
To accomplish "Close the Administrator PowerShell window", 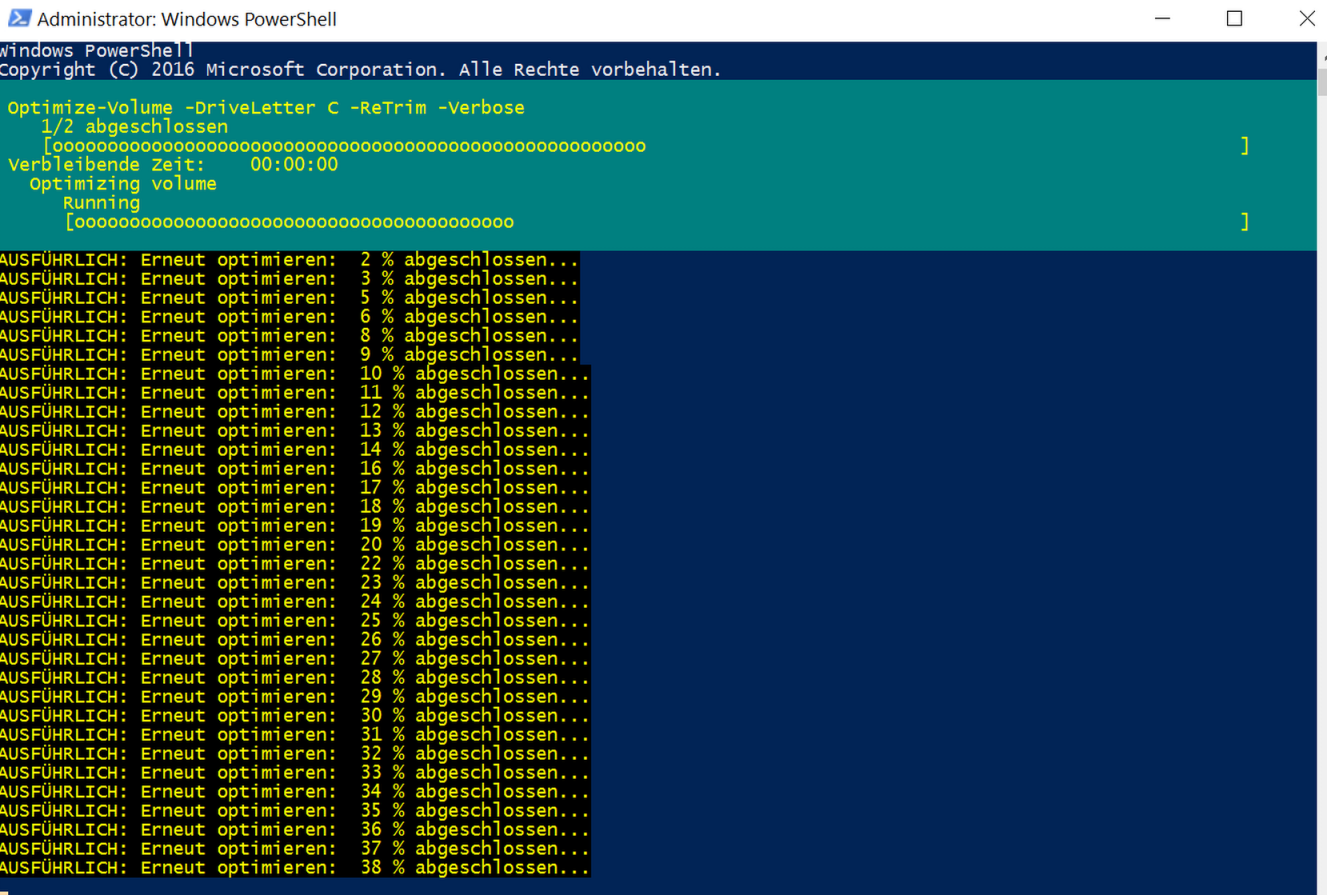I will (1307, 19).
